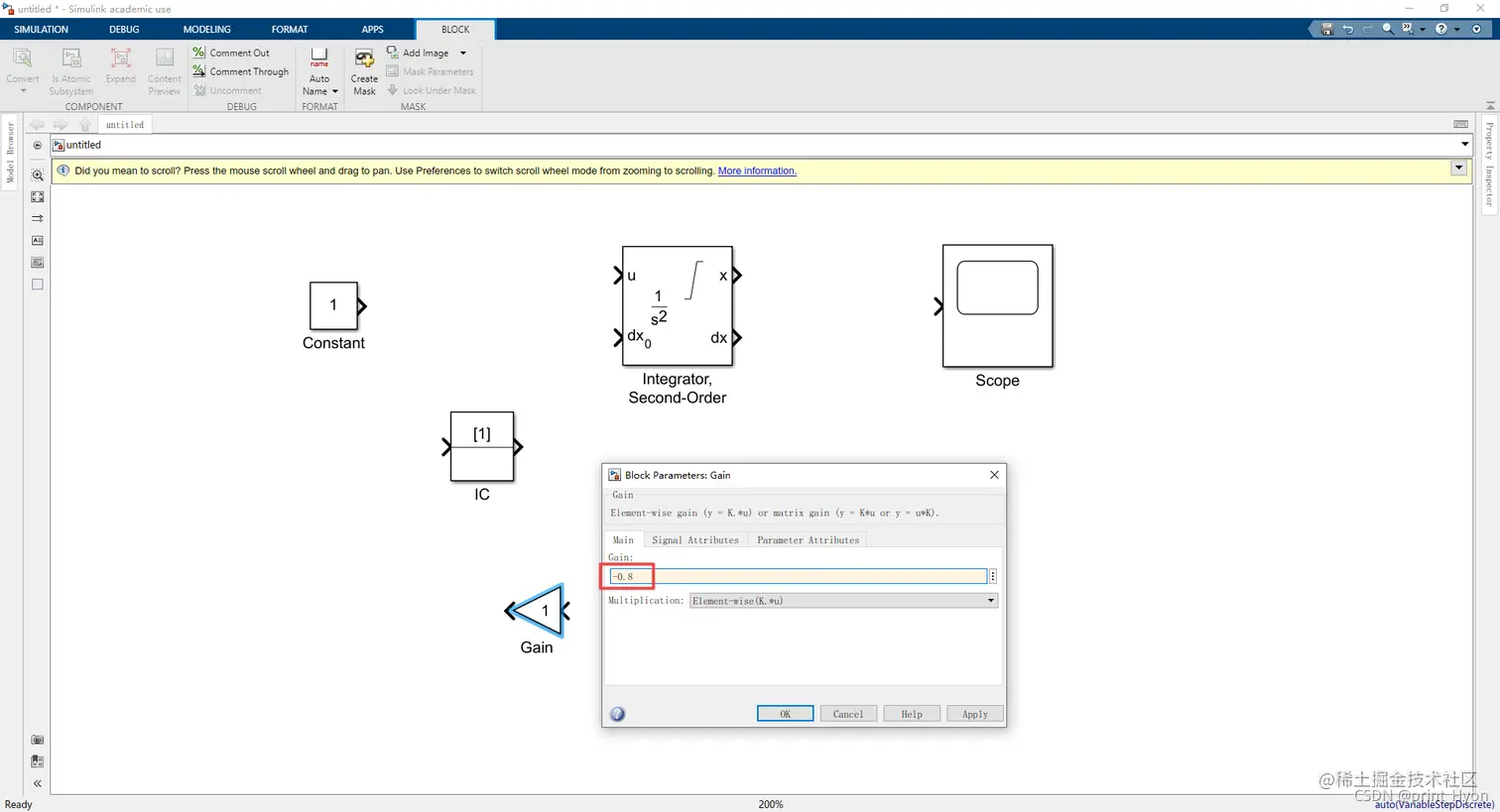Click Fit to View icon in palette
The image size is (1500, 812).
[x=38, y=197]
